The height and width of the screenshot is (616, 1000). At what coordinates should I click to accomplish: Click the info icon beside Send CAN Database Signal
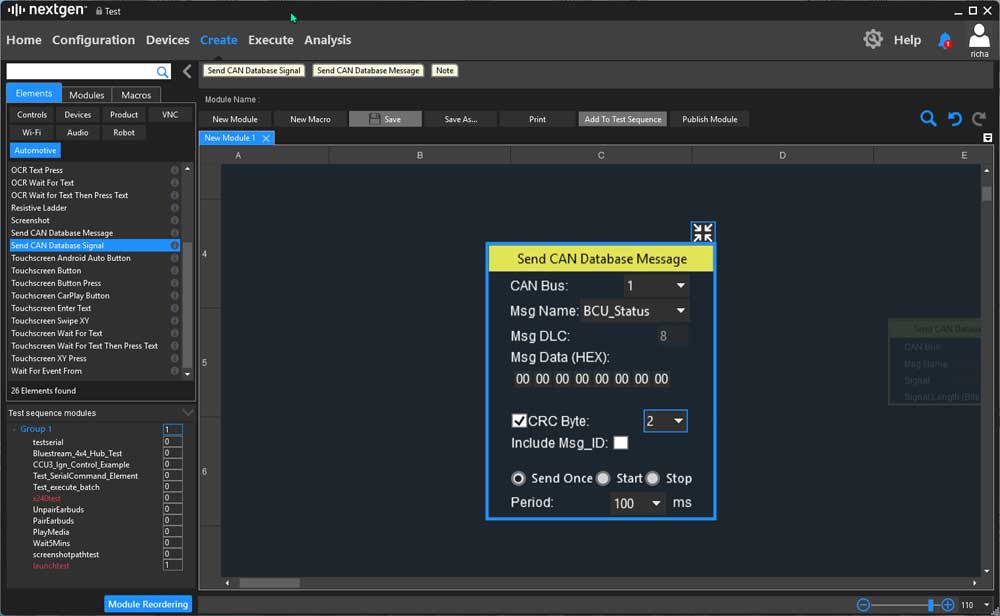coord(174,246)
